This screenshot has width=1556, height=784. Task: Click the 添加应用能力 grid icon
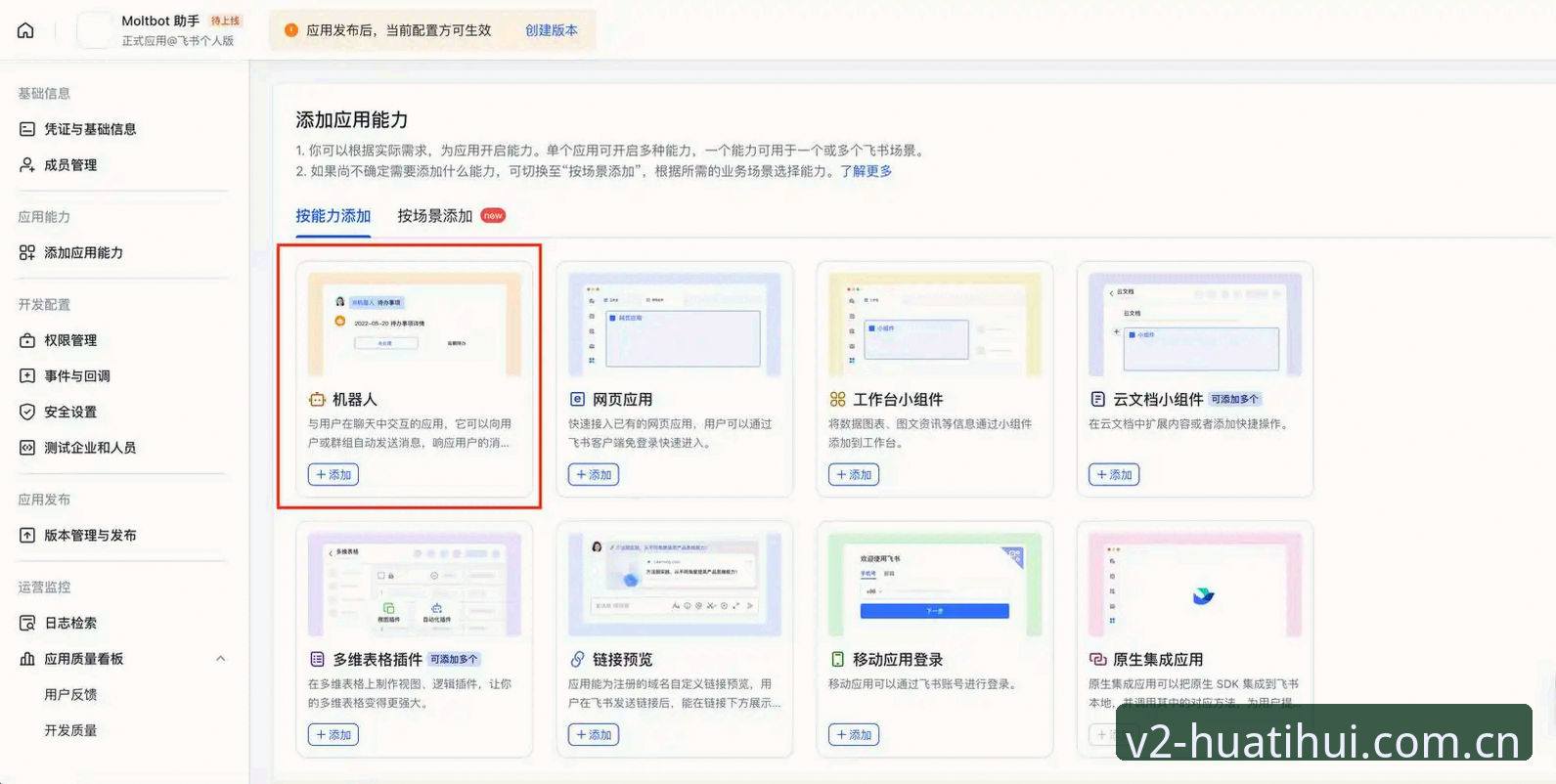(27, 252)
